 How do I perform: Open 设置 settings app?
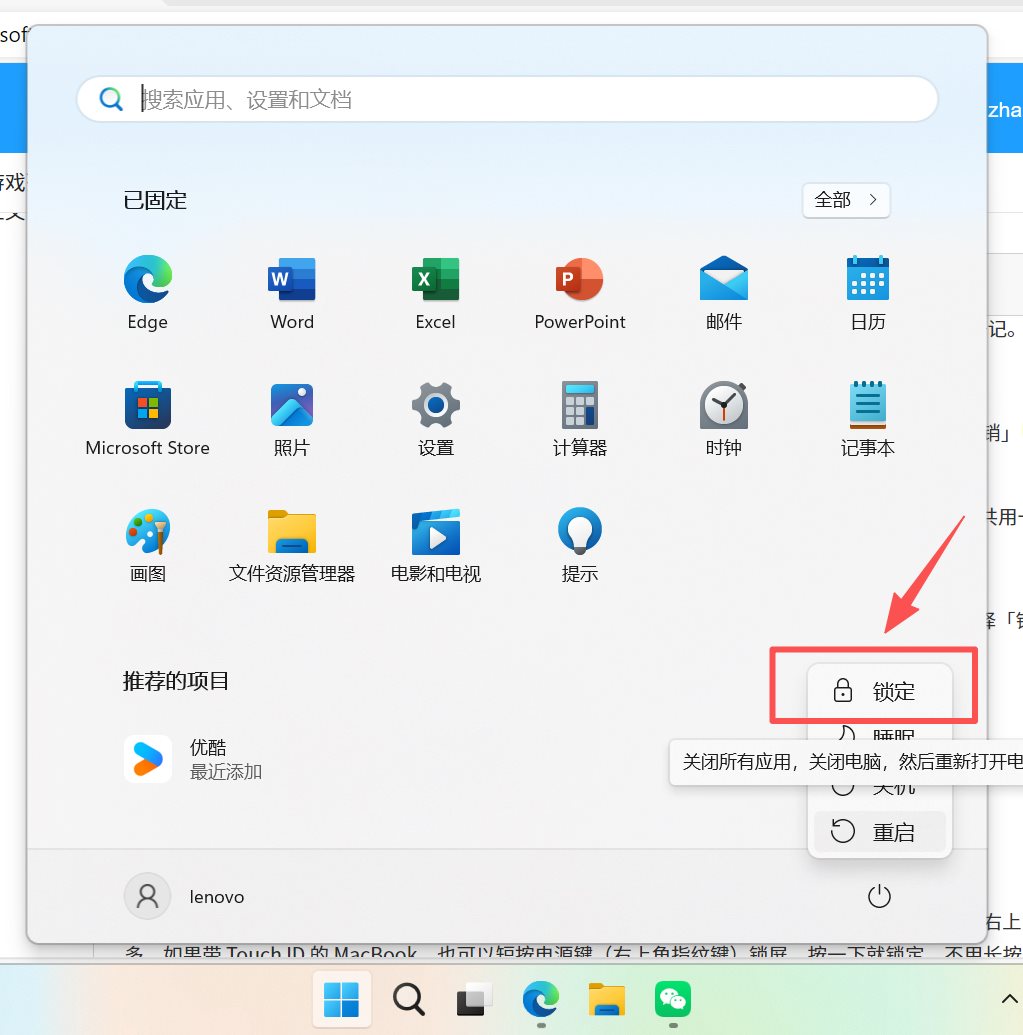[x=436, y=418]
